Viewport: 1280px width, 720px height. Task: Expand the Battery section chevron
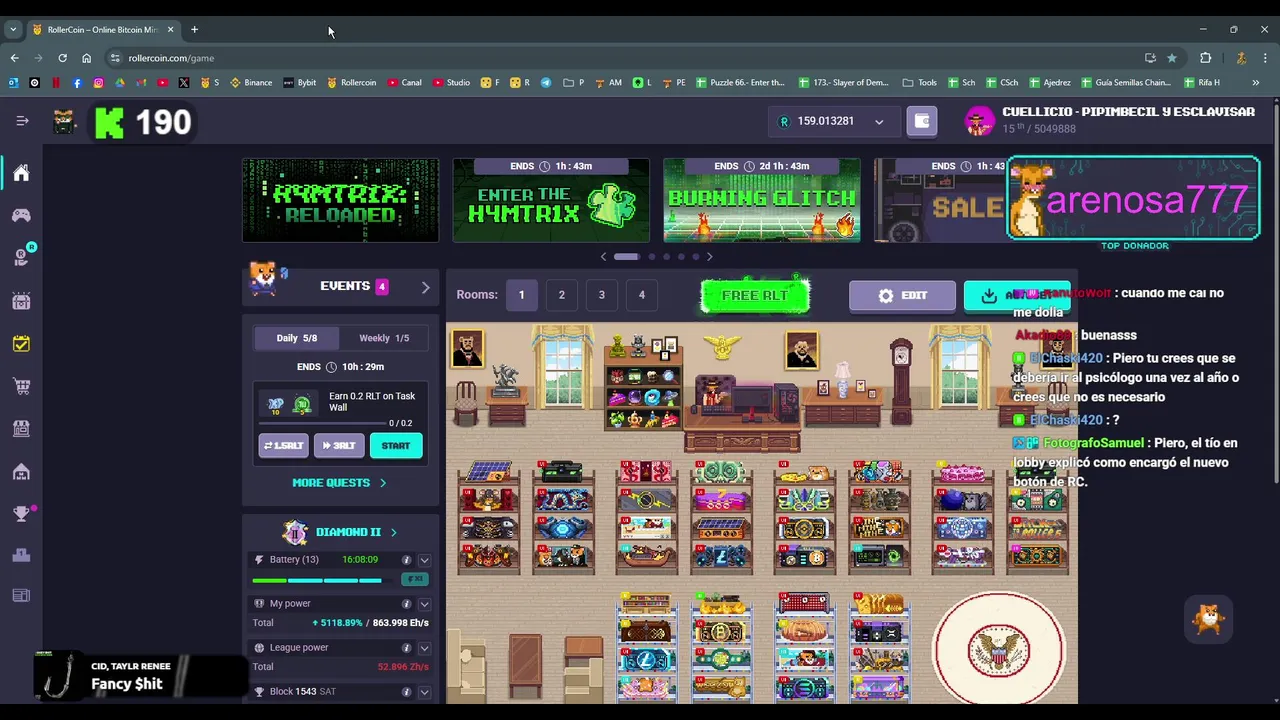[x=424, y=560]
